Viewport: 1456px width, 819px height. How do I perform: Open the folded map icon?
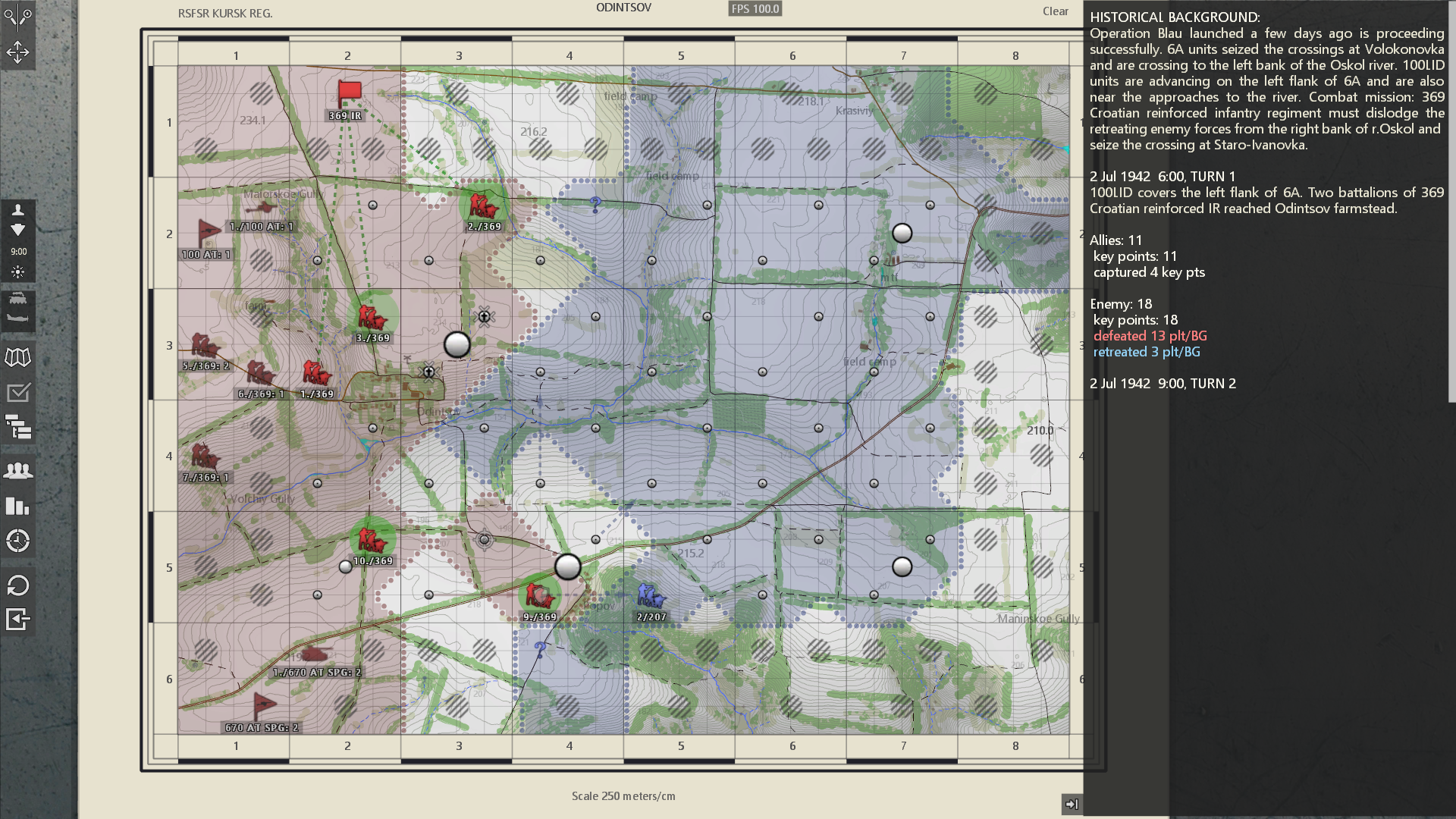(17, 357)
